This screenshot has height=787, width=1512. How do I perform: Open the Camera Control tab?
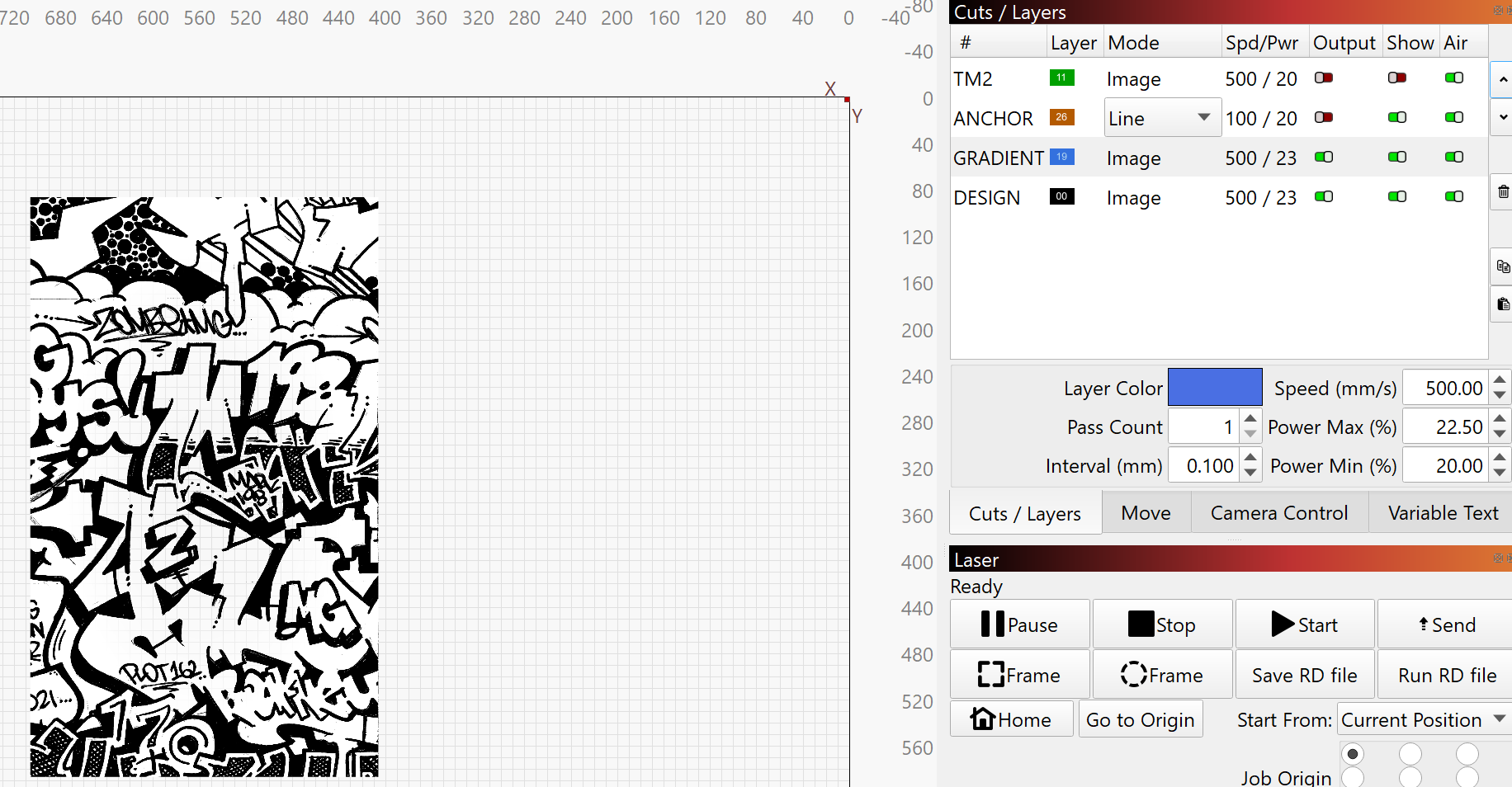[x=1278, y=513]
